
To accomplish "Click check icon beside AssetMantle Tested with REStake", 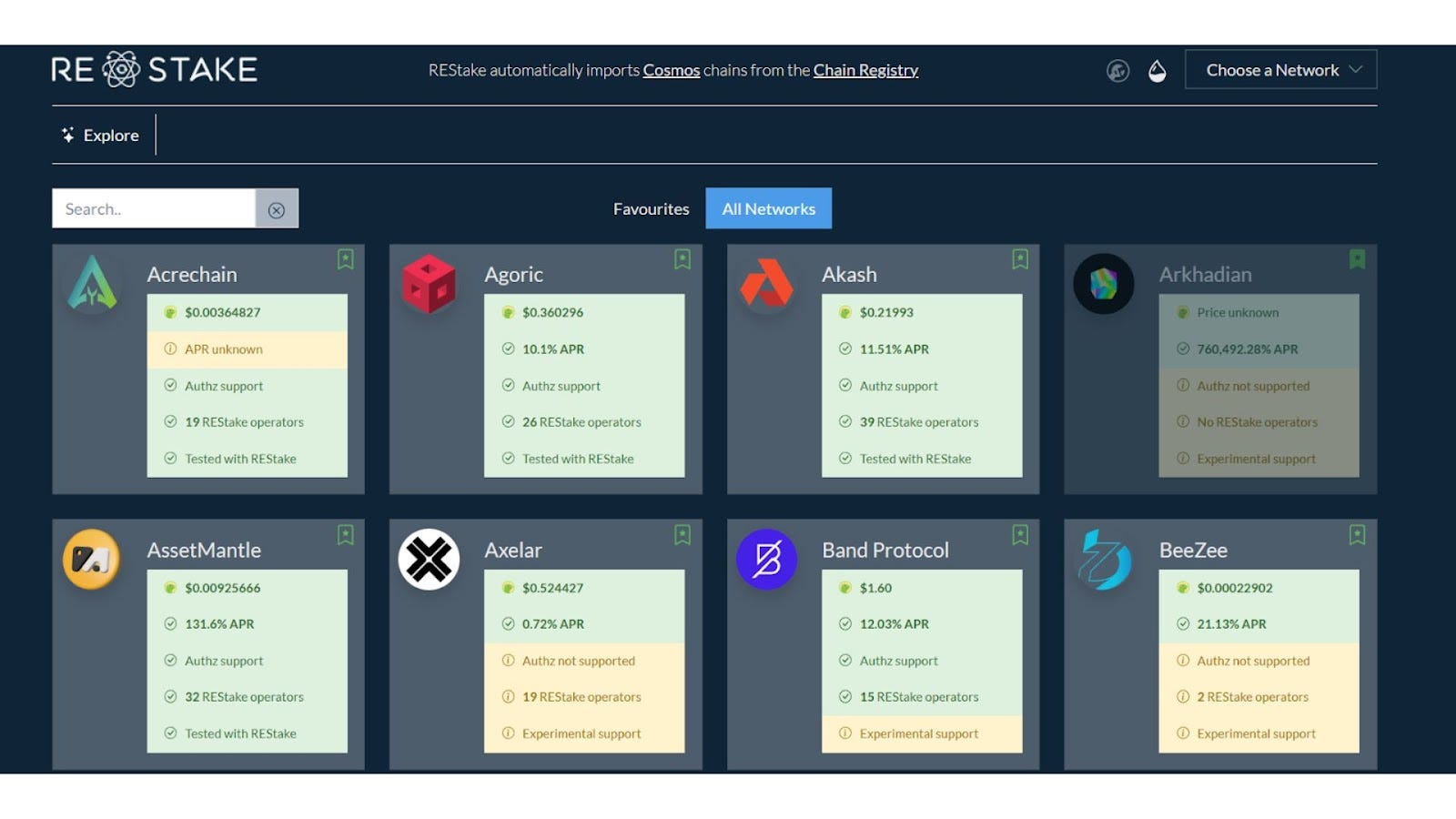I will tap(170, 733).
